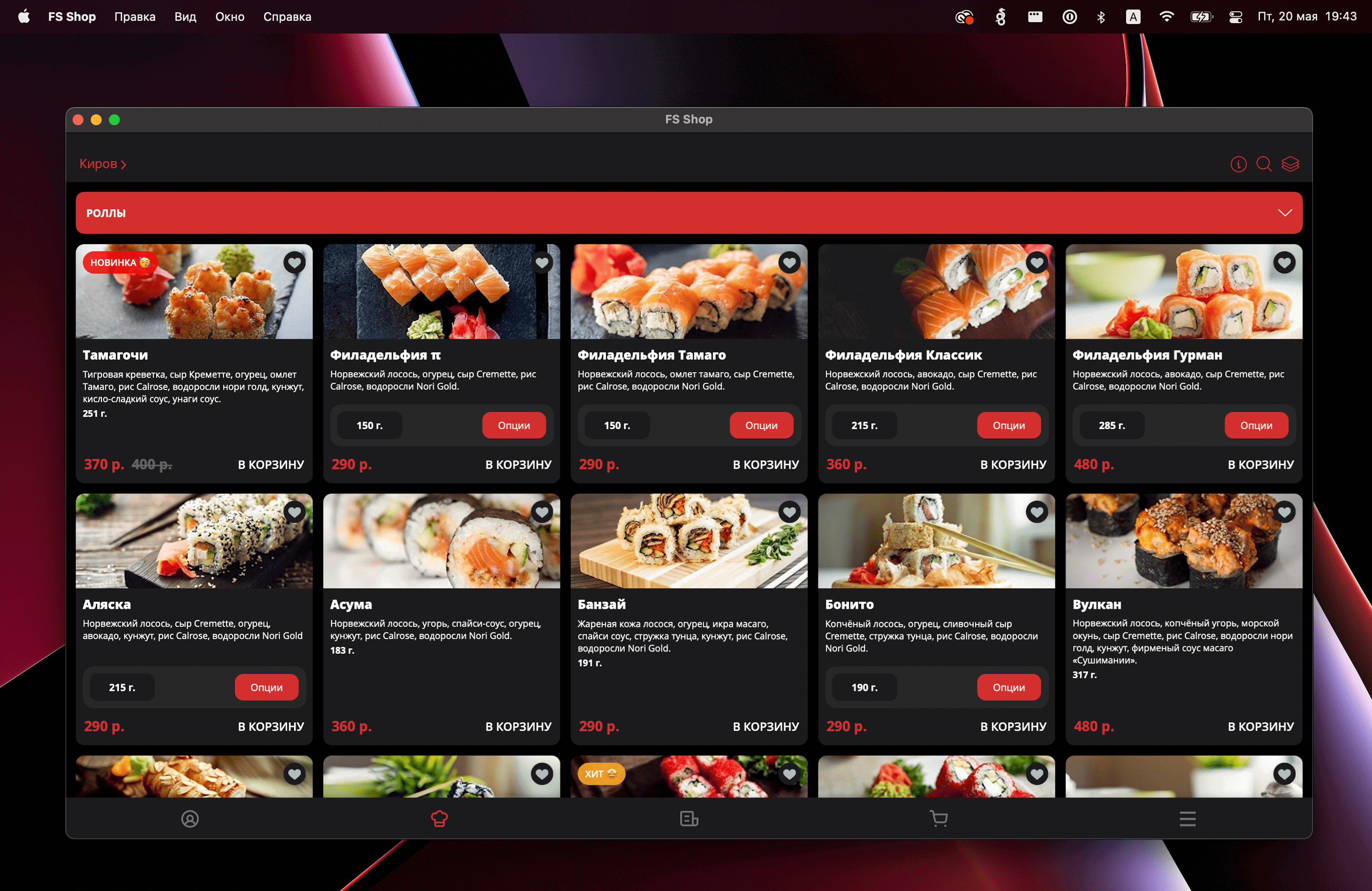Click the Асума roll photo
The height and width of the screenshot is (891, 1372).
click(x=441, y=541)
